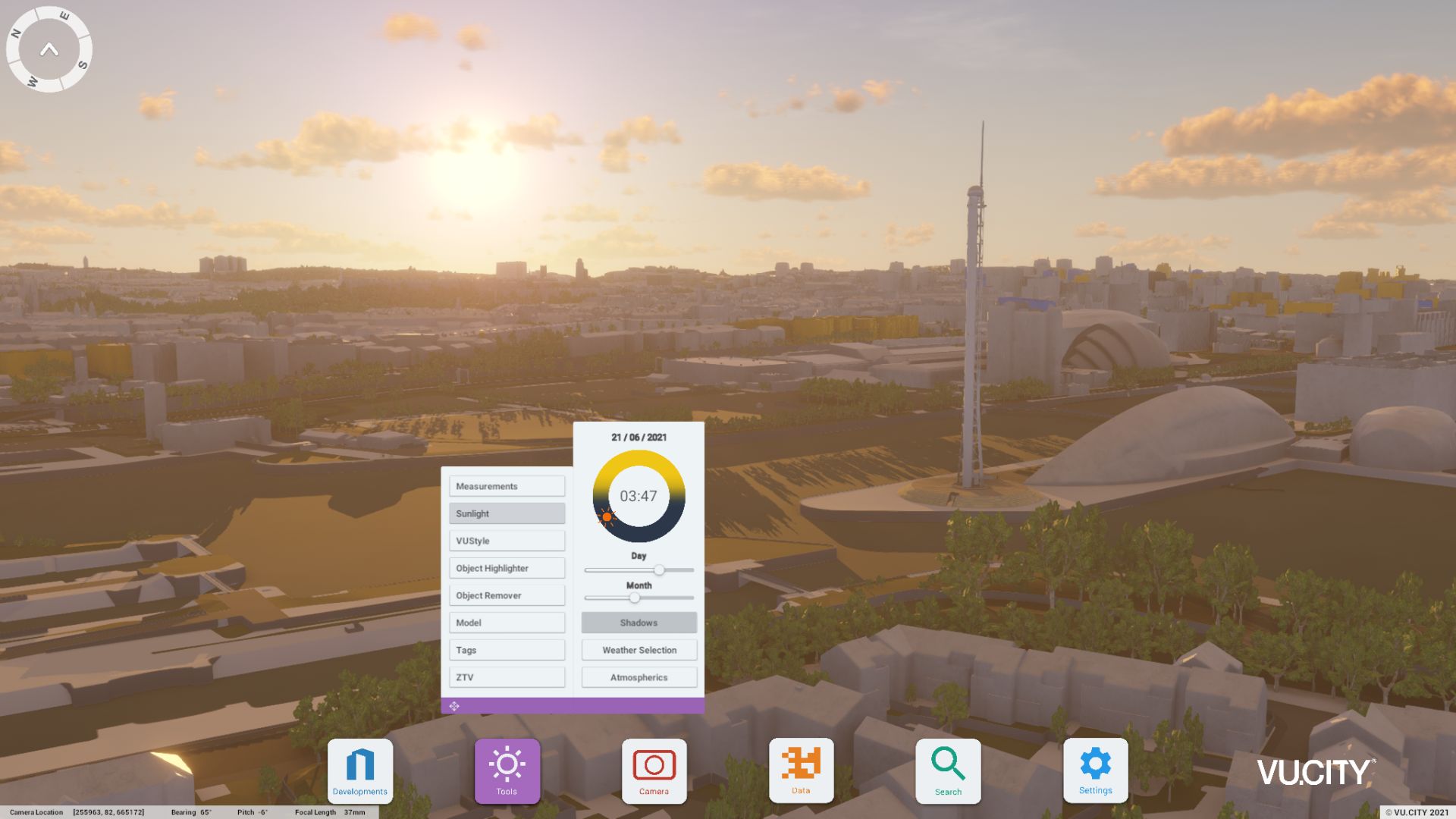The height and width of the screenshot is (819, 1456).
Task: Open the Developments panel icon
Action: pyautogui.click(x=360, y=770)
